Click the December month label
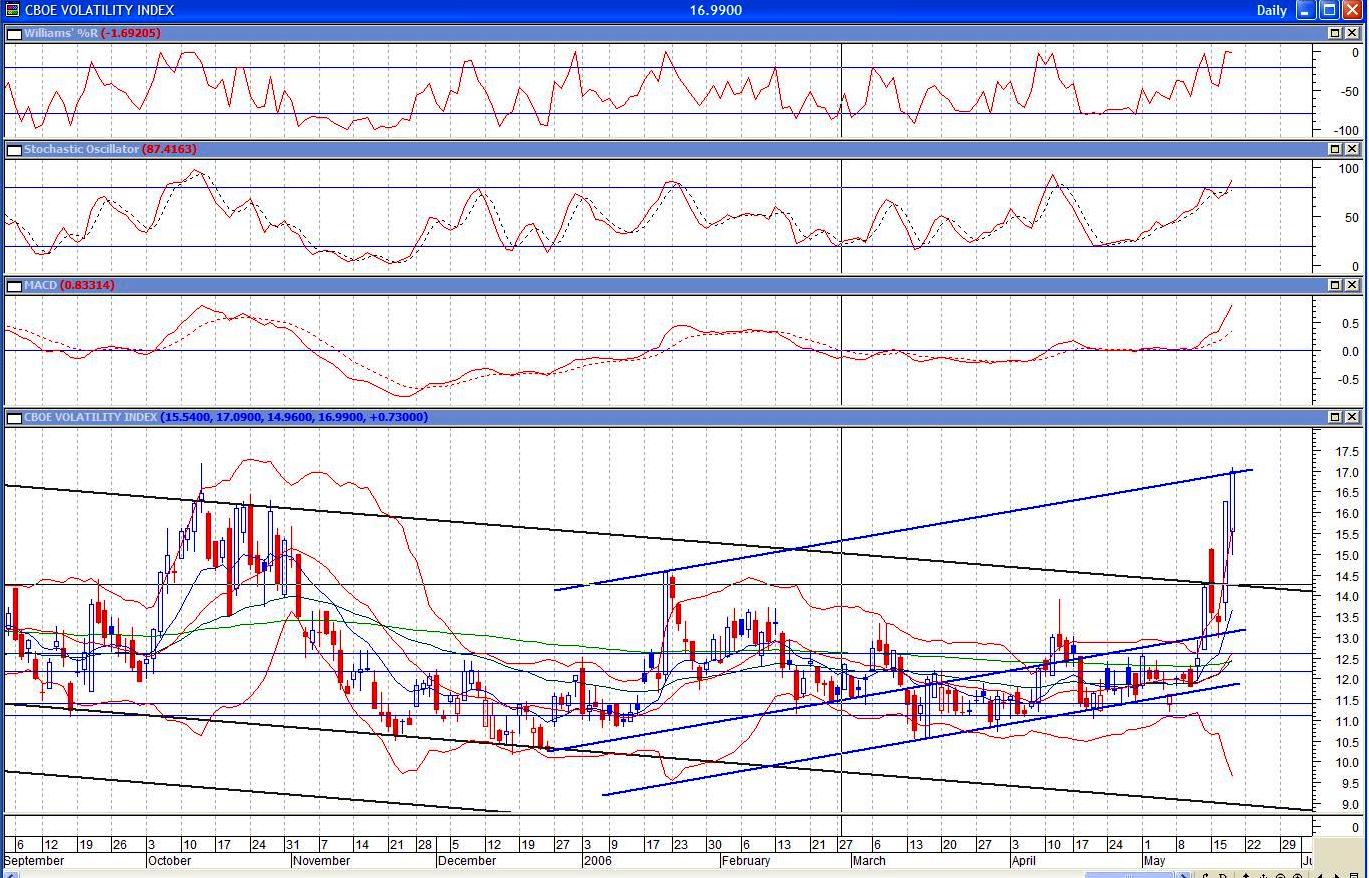1369x878 pixels. (467, 861)
